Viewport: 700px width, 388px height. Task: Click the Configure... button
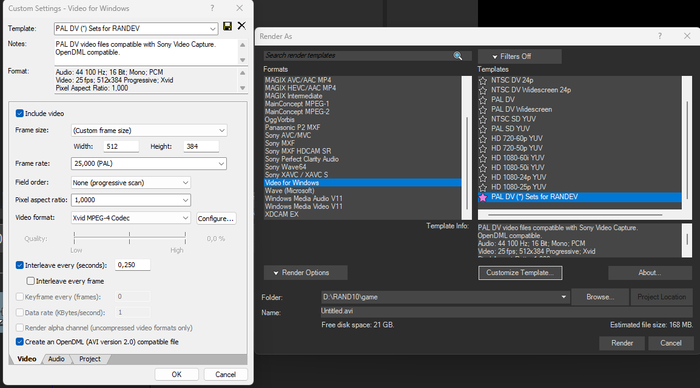coord(216,218)
